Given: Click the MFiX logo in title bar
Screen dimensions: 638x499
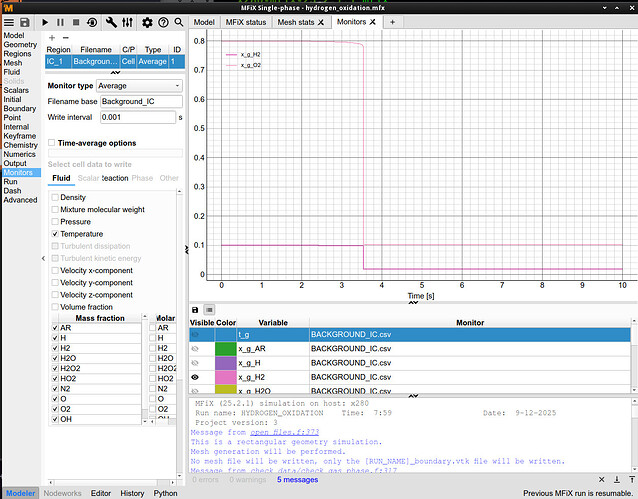Looking at the screenshot, I should click(x=8, y=7).
